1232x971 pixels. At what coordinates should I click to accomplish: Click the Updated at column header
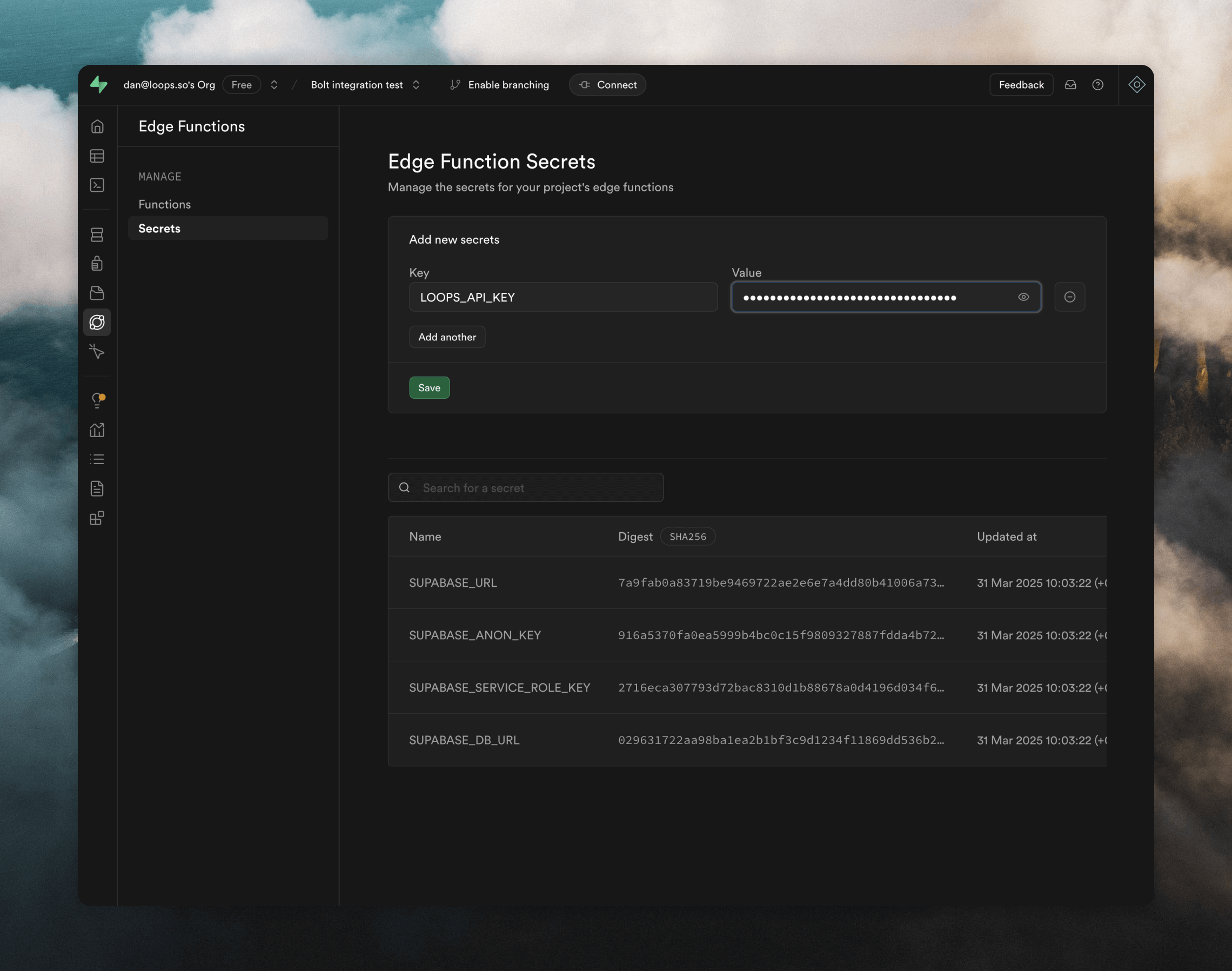(1006, 537)
